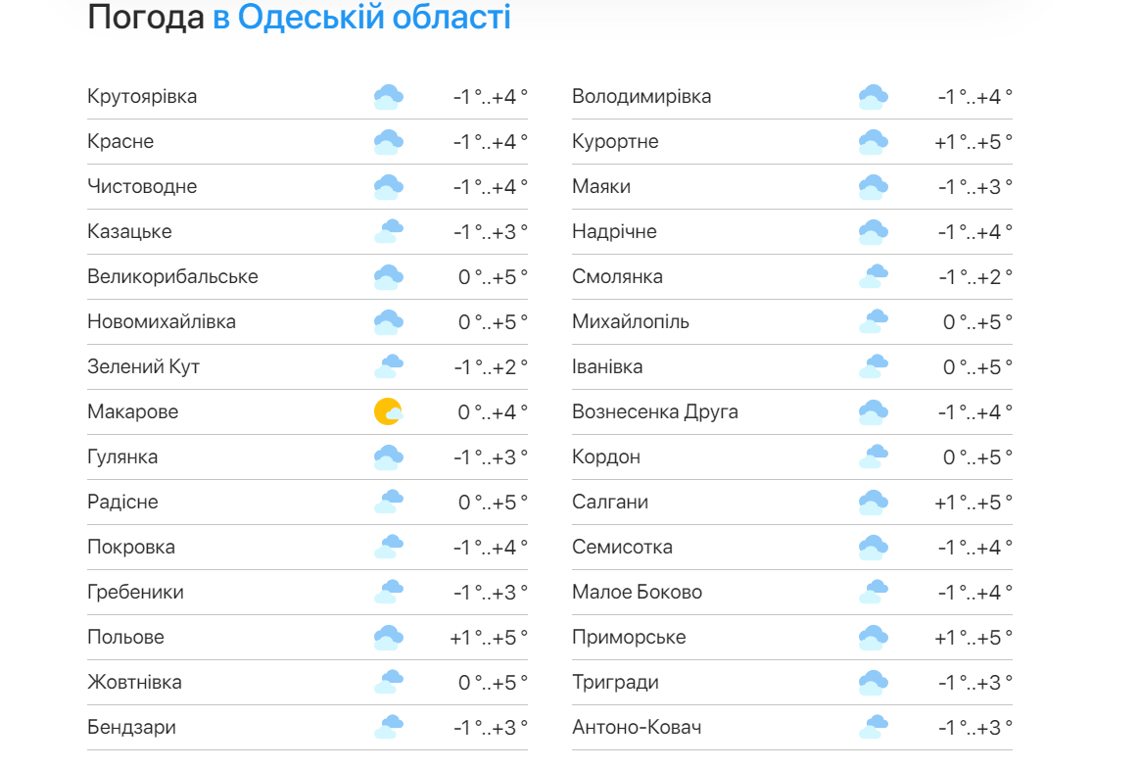Screen dimensions: 1140x768
Task: Click the weather icon next to Антоно-Ковач
Action: (873, 727)
